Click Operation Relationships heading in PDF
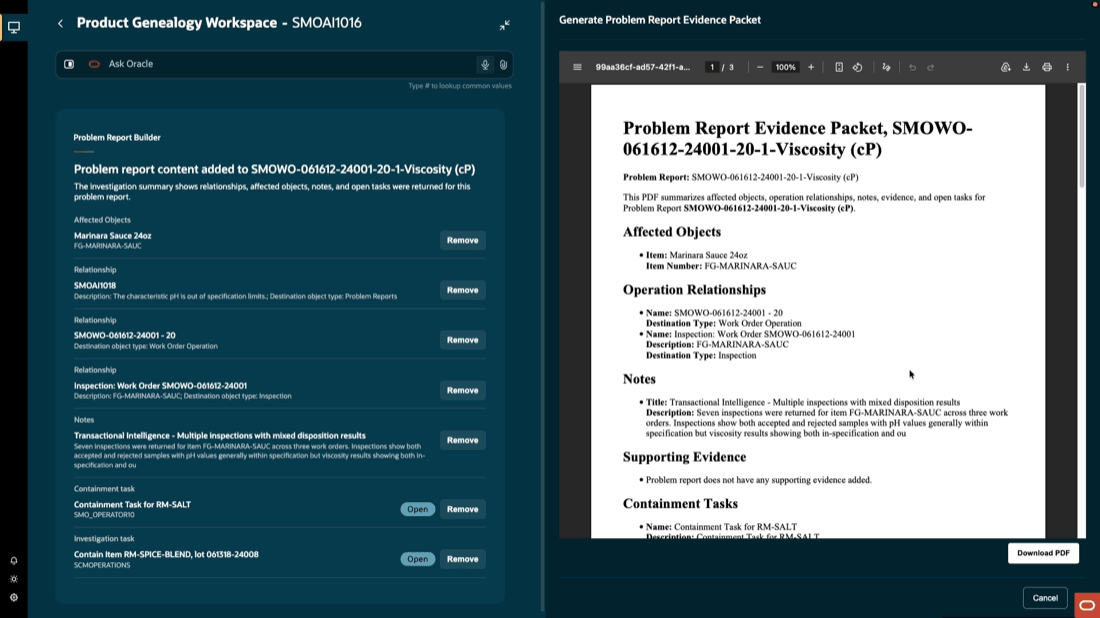 point(694,290)
